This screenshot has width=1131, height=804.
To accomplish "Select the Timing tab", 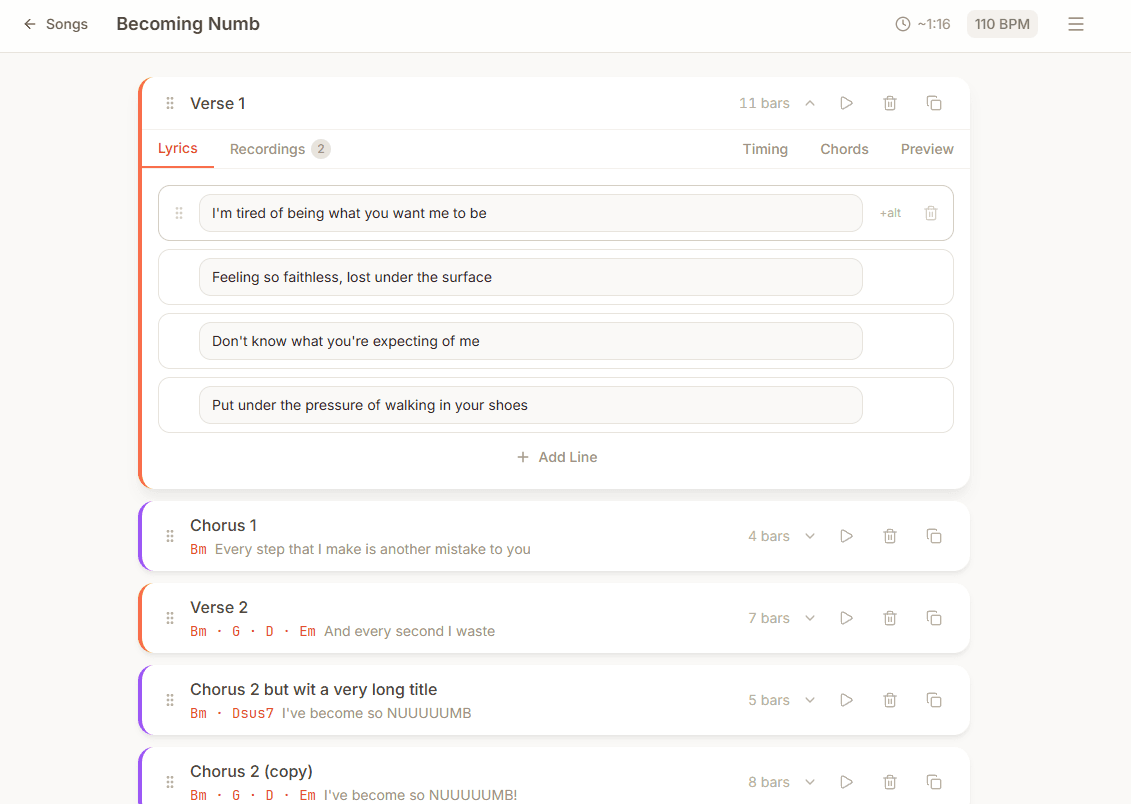I will 765,148.
